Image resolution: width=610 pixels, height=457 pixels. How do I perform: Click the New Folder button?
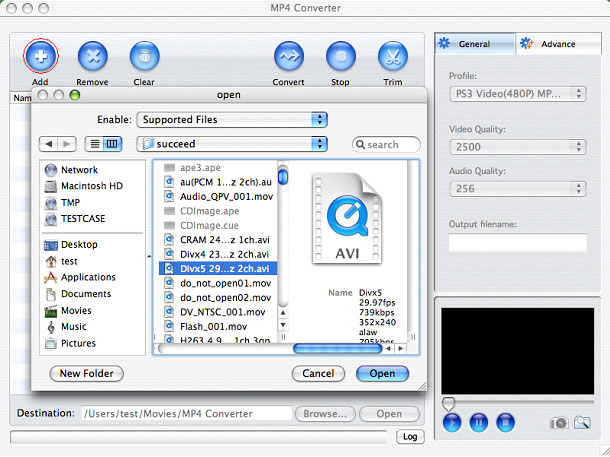click(x=87, y=373)
